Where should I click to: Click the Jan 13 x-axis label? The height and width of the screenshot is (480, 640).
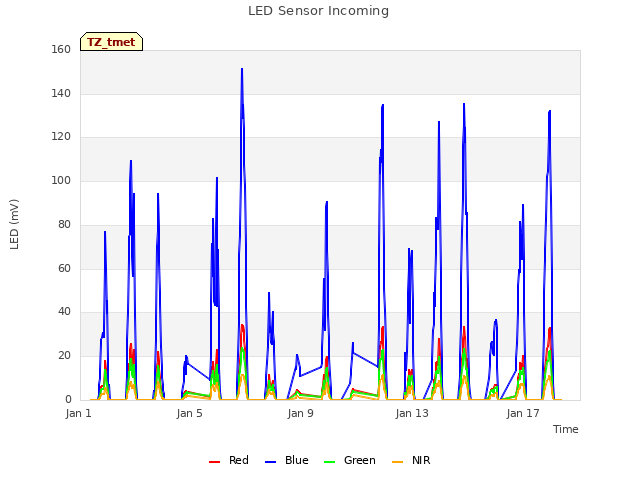tap(412, 413)
